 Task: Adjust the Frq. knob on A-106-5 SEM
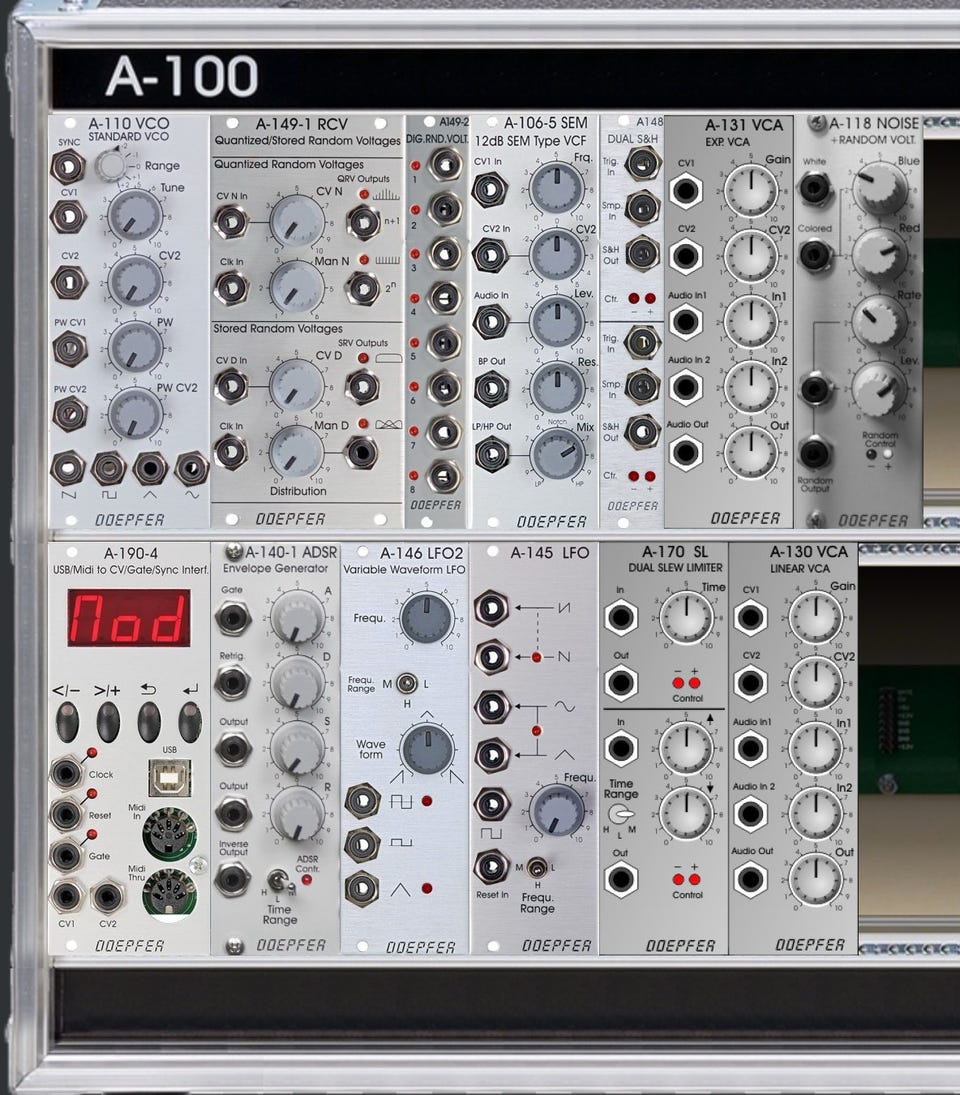(x=556, y=189)
